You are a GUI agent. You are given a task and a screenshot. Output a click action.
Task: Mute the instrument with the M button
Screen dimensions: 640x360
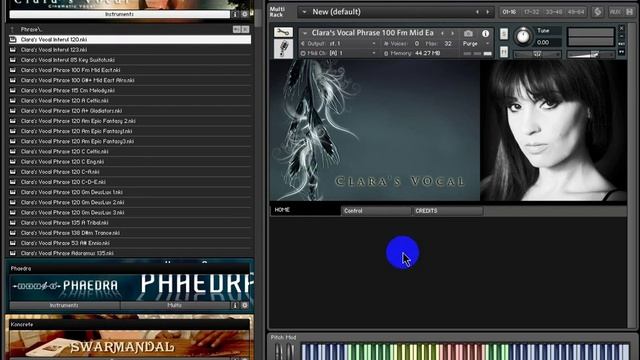click(x=504, y=52)
